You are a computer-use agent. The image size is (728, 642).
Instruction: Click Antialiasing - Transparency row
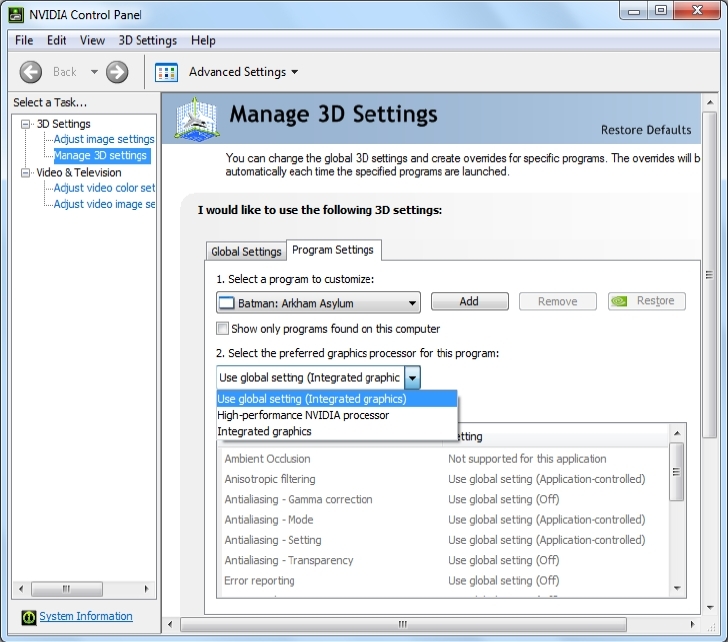[443, 560]
